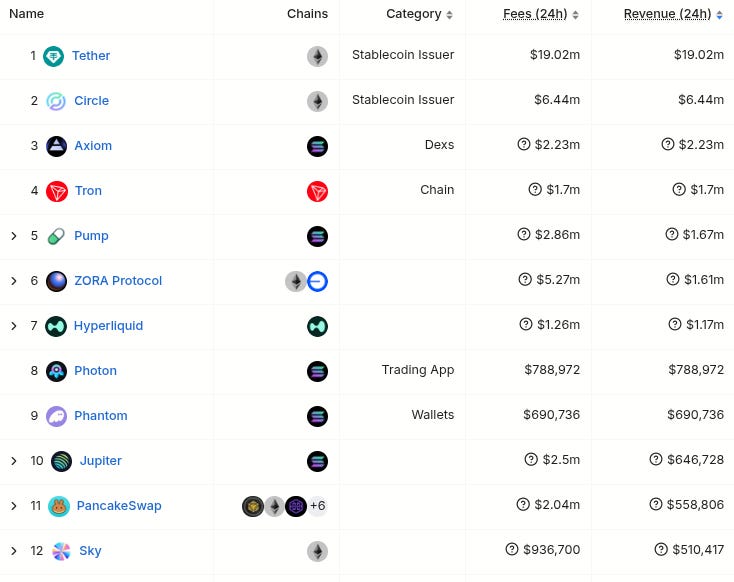Click the Tron chain icon in Chains column
This screenshot has width=734, height=582.
click(317, 191)
